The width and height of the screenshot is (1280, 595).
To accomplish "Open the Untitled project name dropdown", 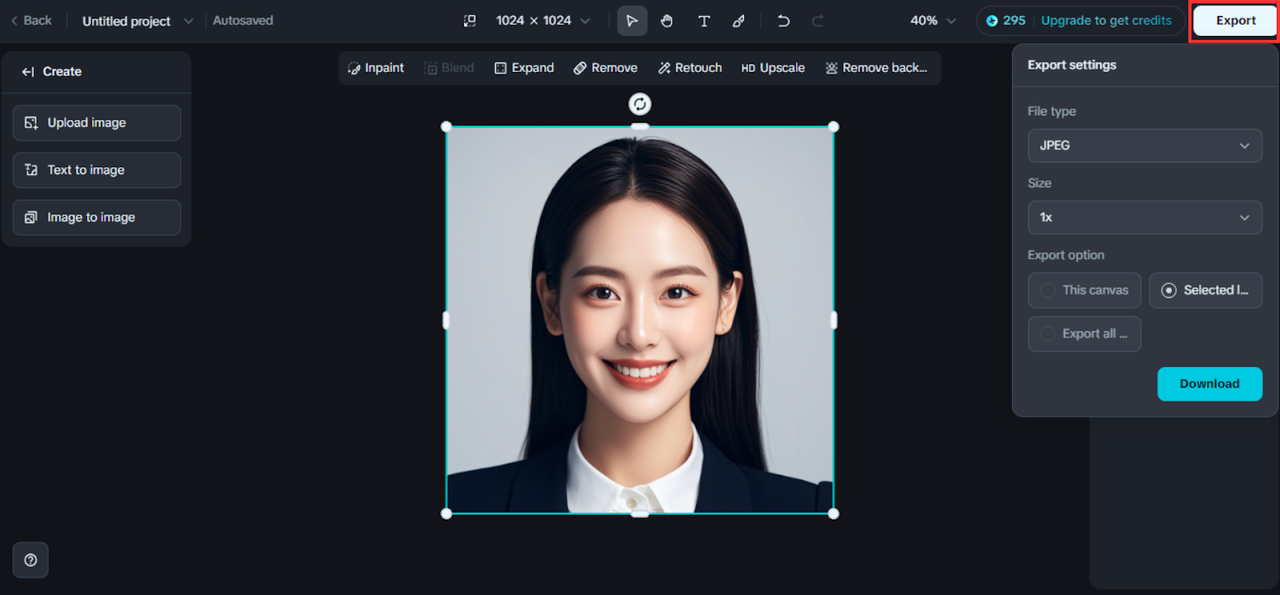I will tap(138, 21).
